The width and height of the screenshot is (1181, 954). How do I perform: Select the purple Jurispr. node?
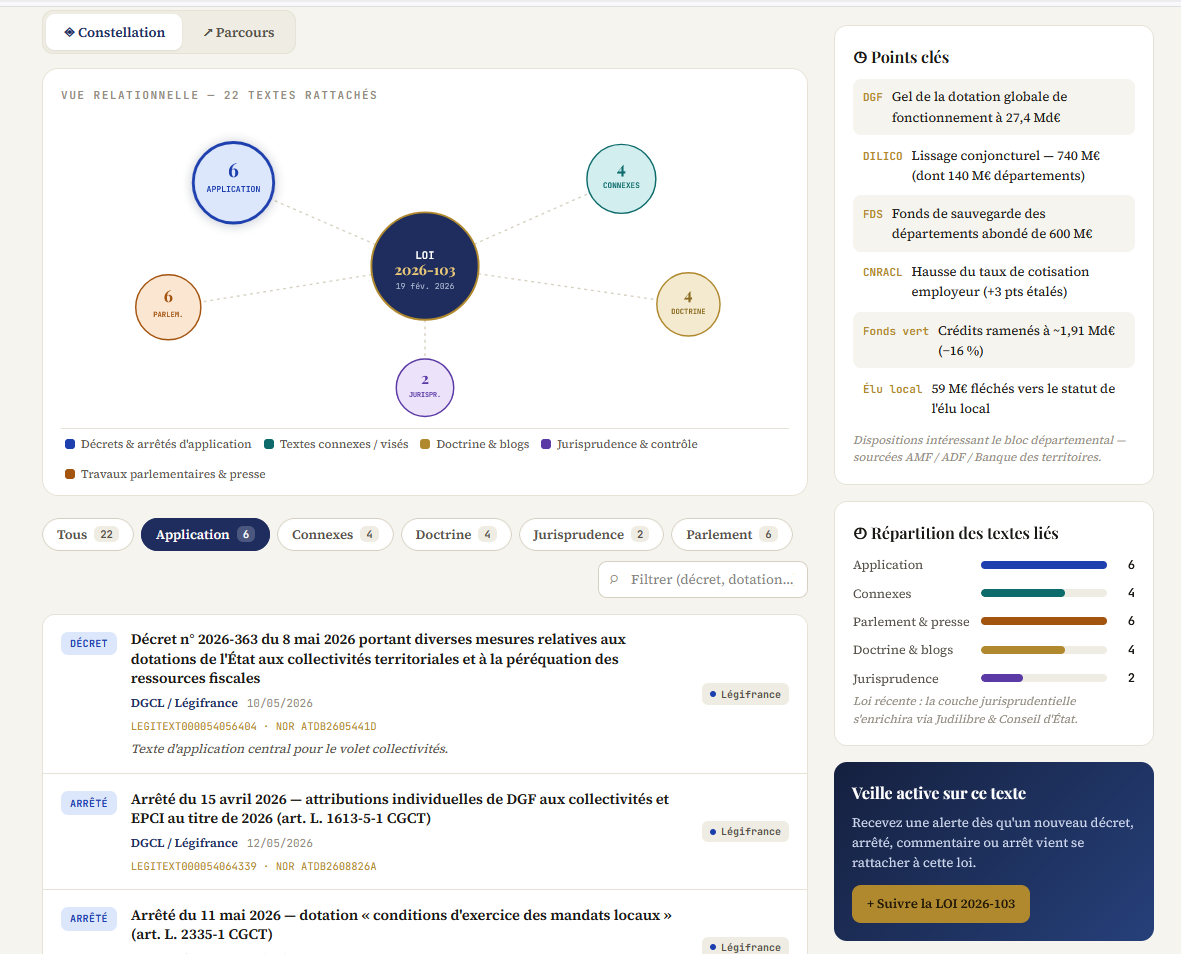click(x=425, y=387)
